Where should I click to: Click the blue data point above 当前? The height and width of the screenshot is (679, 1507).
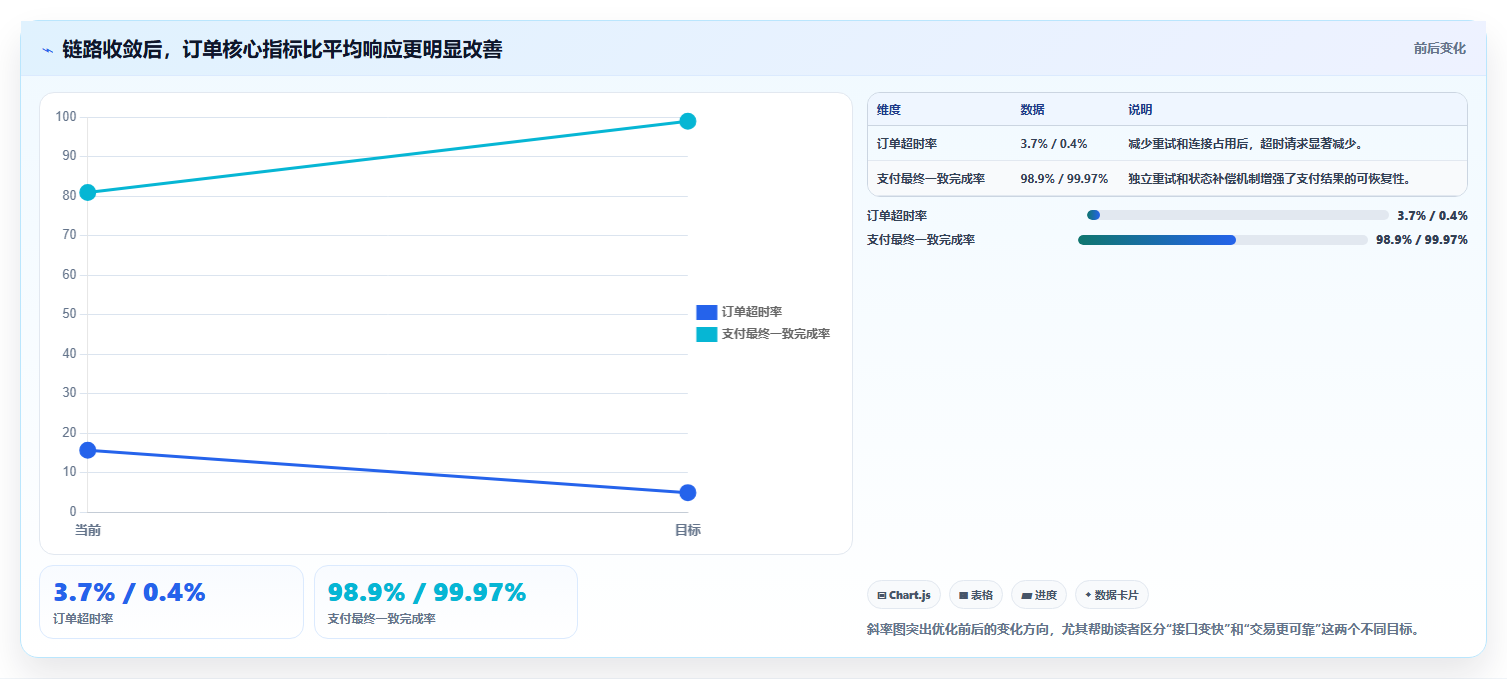(x=88, y=450)
